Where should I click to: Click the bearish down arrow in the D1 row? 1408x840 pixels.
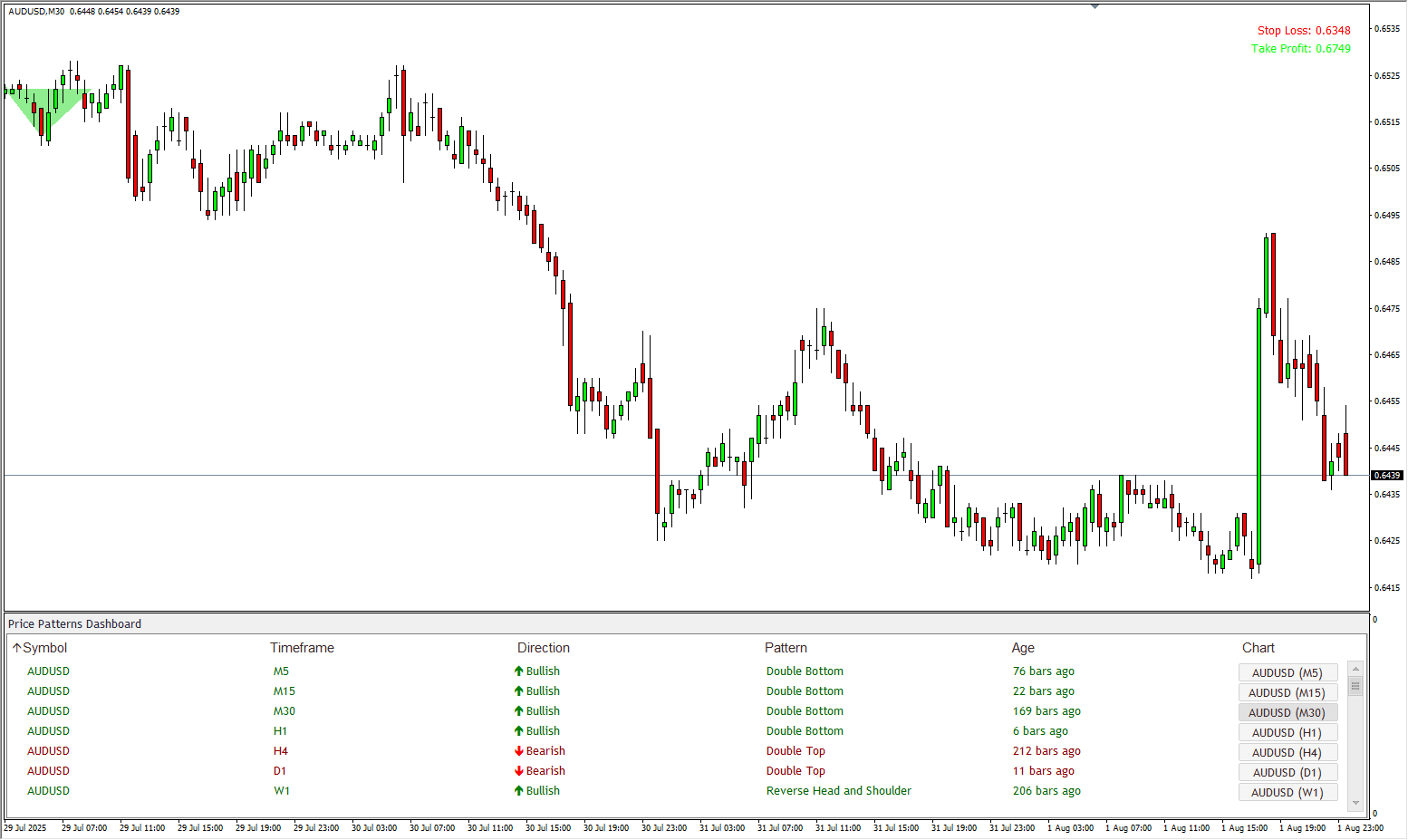[x=519, y=771]
